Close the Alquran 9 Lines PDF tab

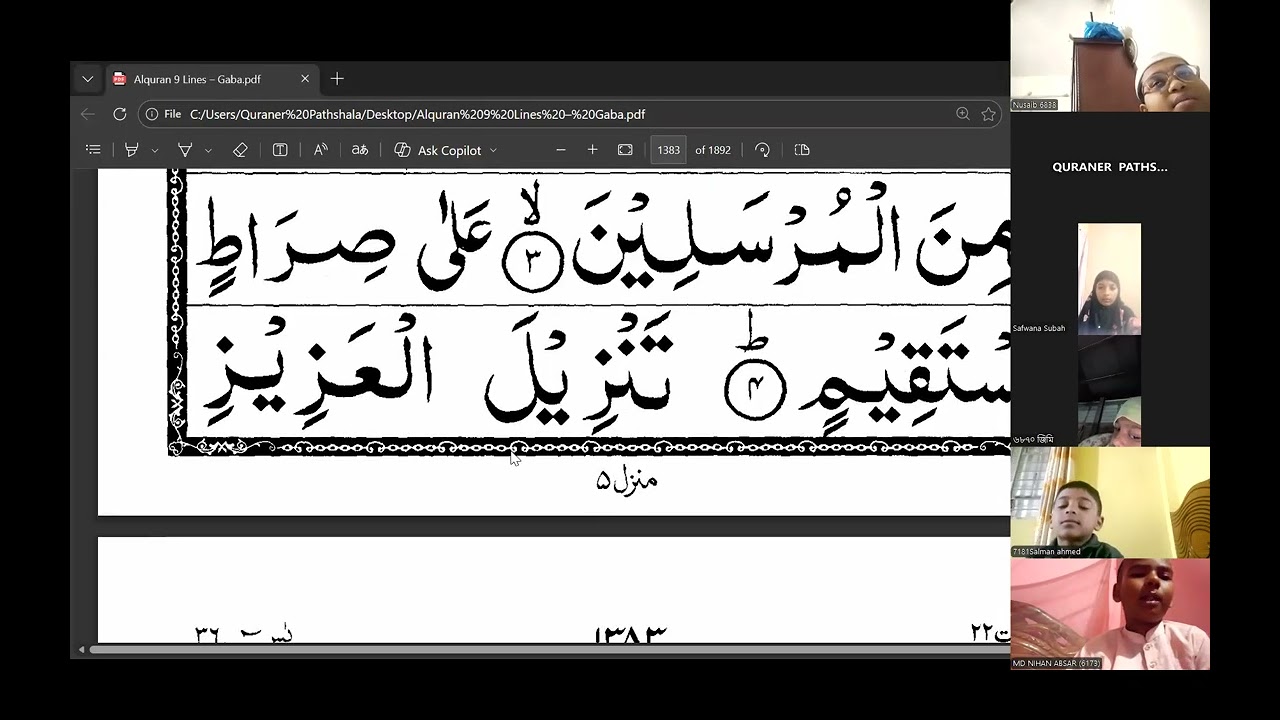pyautogui.click(x=305, y=79)
